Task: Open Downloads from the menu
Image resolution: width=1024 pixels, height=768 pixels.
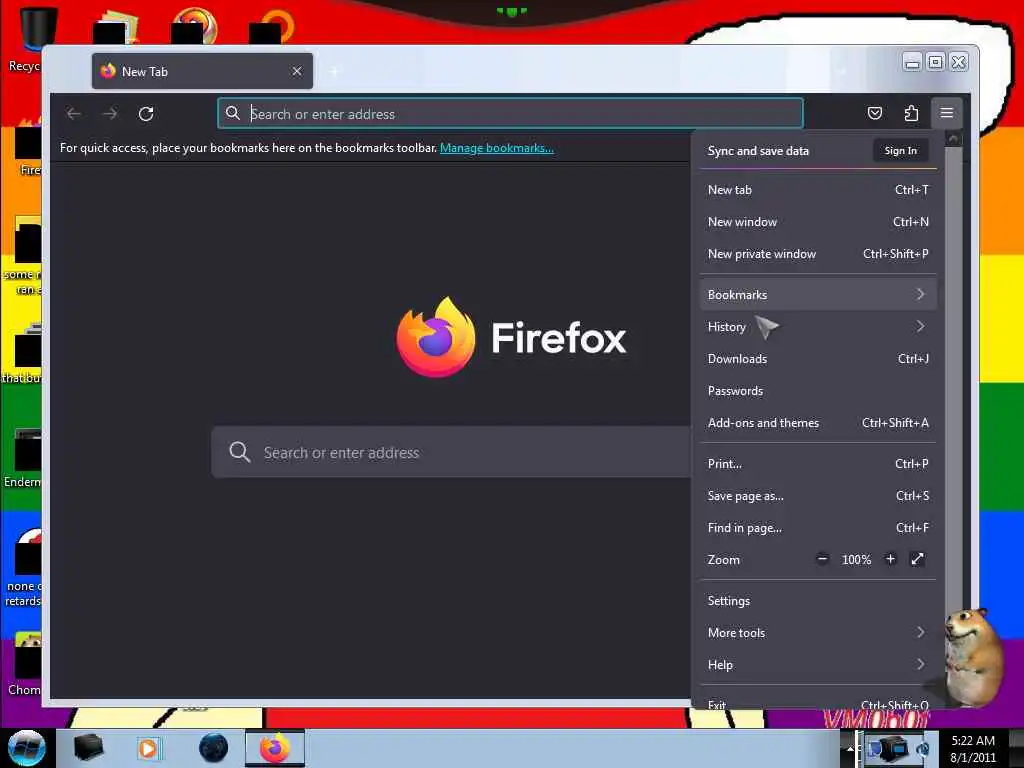Action: coord(818,359)
